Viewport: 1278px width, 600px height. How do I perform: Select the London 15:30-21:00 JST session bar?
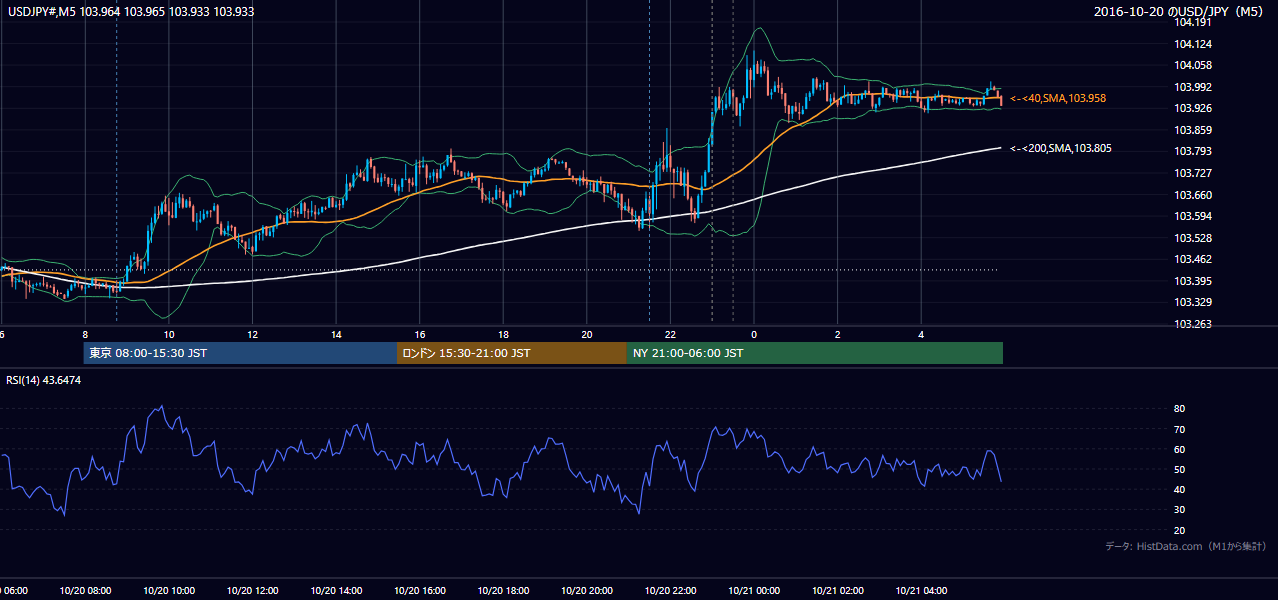(x=512, y=353)
